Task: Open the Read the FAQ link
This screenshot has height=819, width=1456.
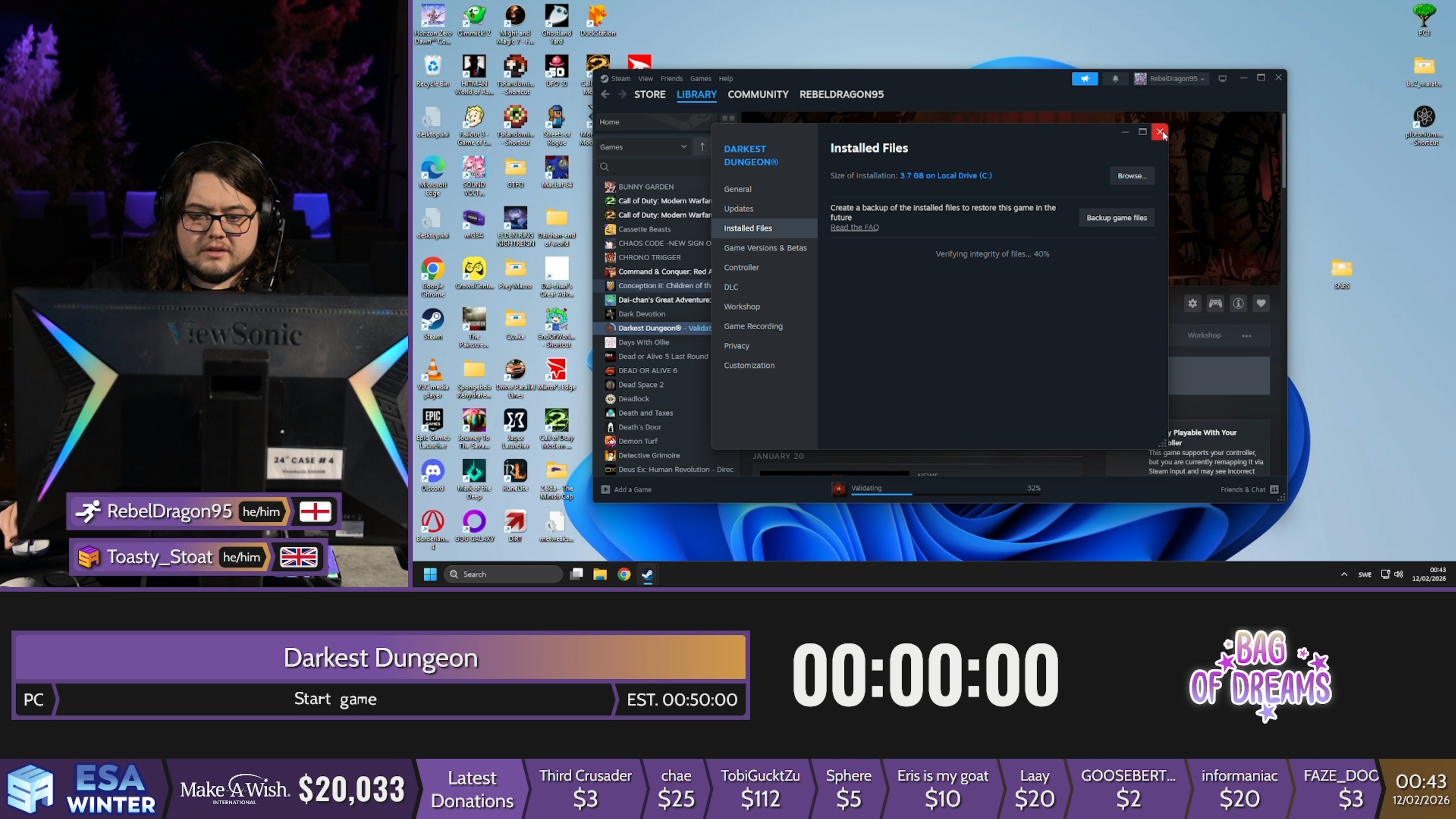Action: tap(854, 227)
